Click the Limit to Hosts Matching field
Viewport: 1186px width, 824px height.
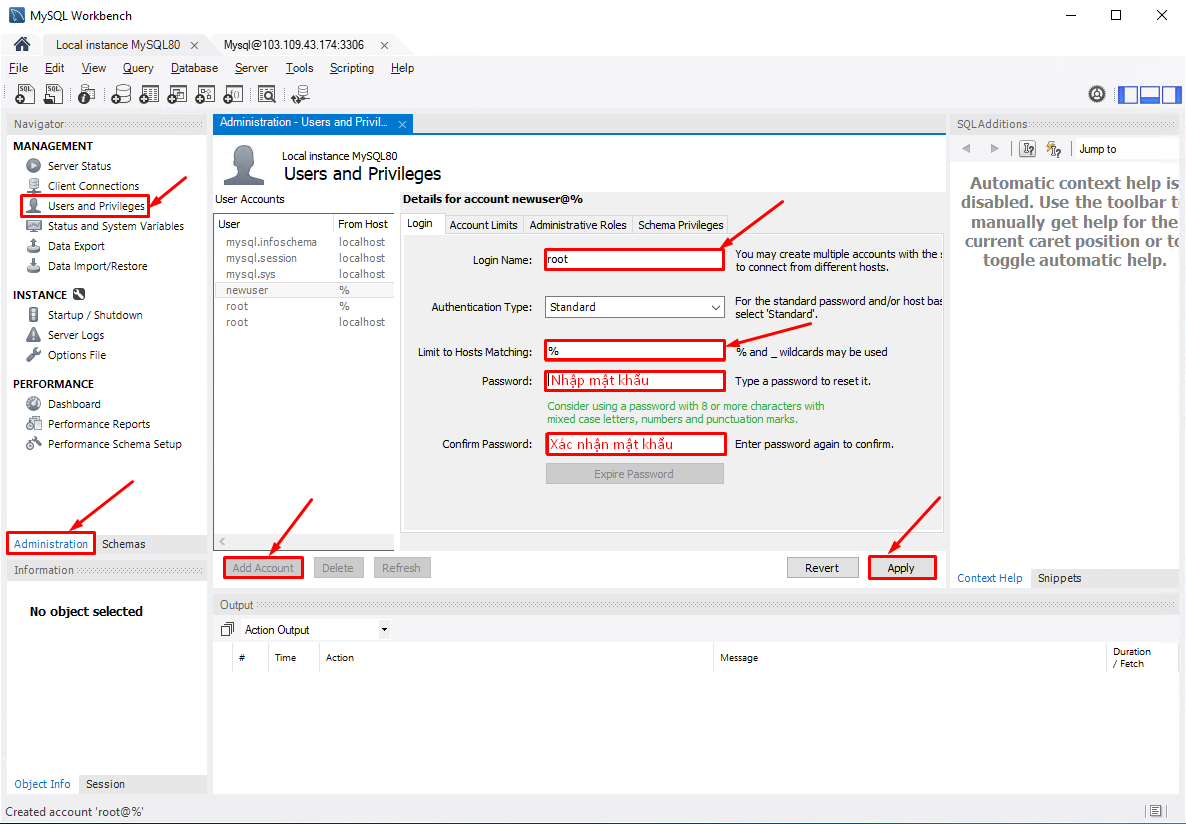click(634, 351)
